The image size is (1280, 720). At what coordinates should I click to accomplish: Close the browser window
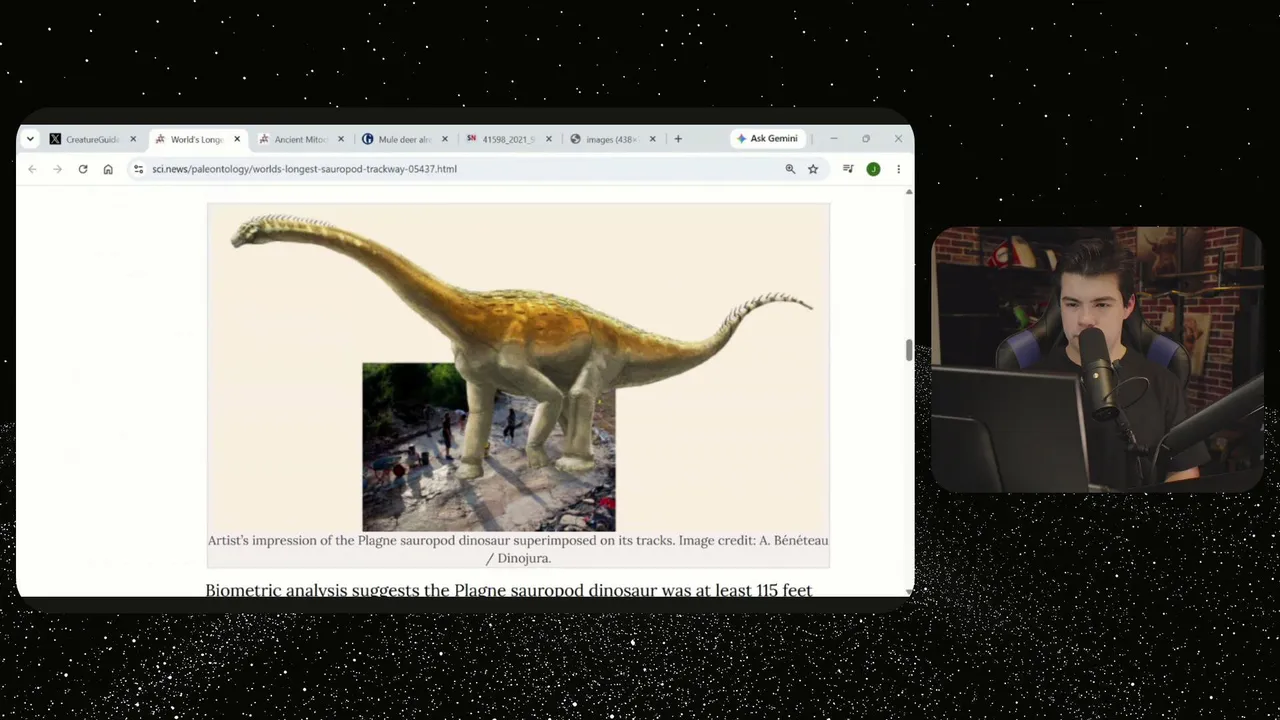tap(898, 139)
